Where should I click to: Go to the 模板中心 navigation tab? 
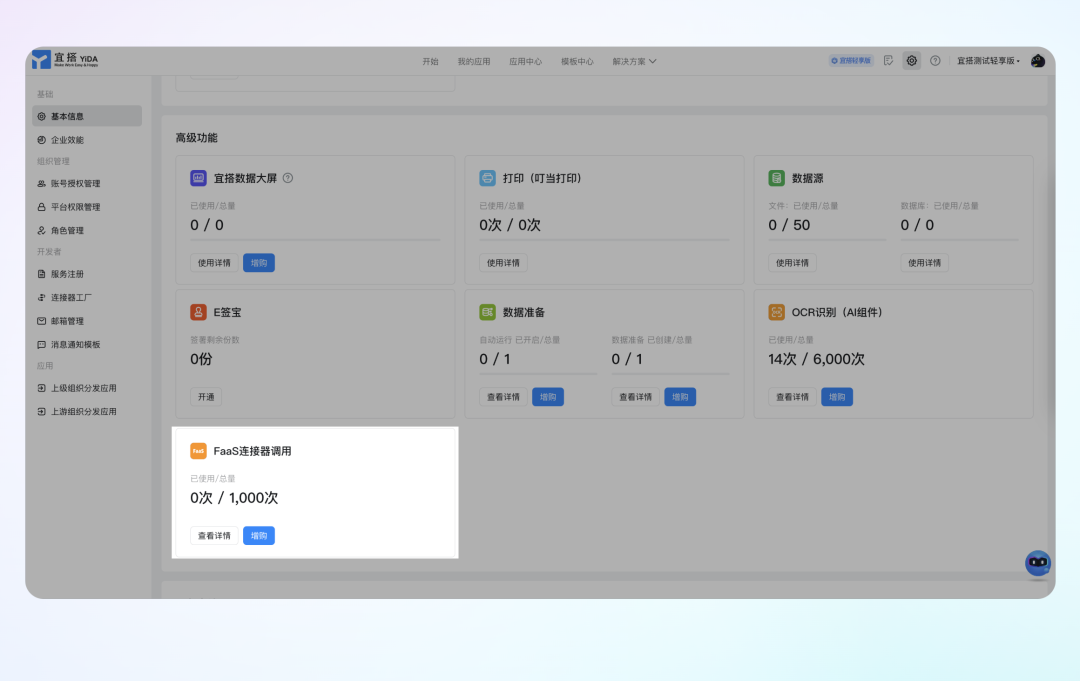577,61
